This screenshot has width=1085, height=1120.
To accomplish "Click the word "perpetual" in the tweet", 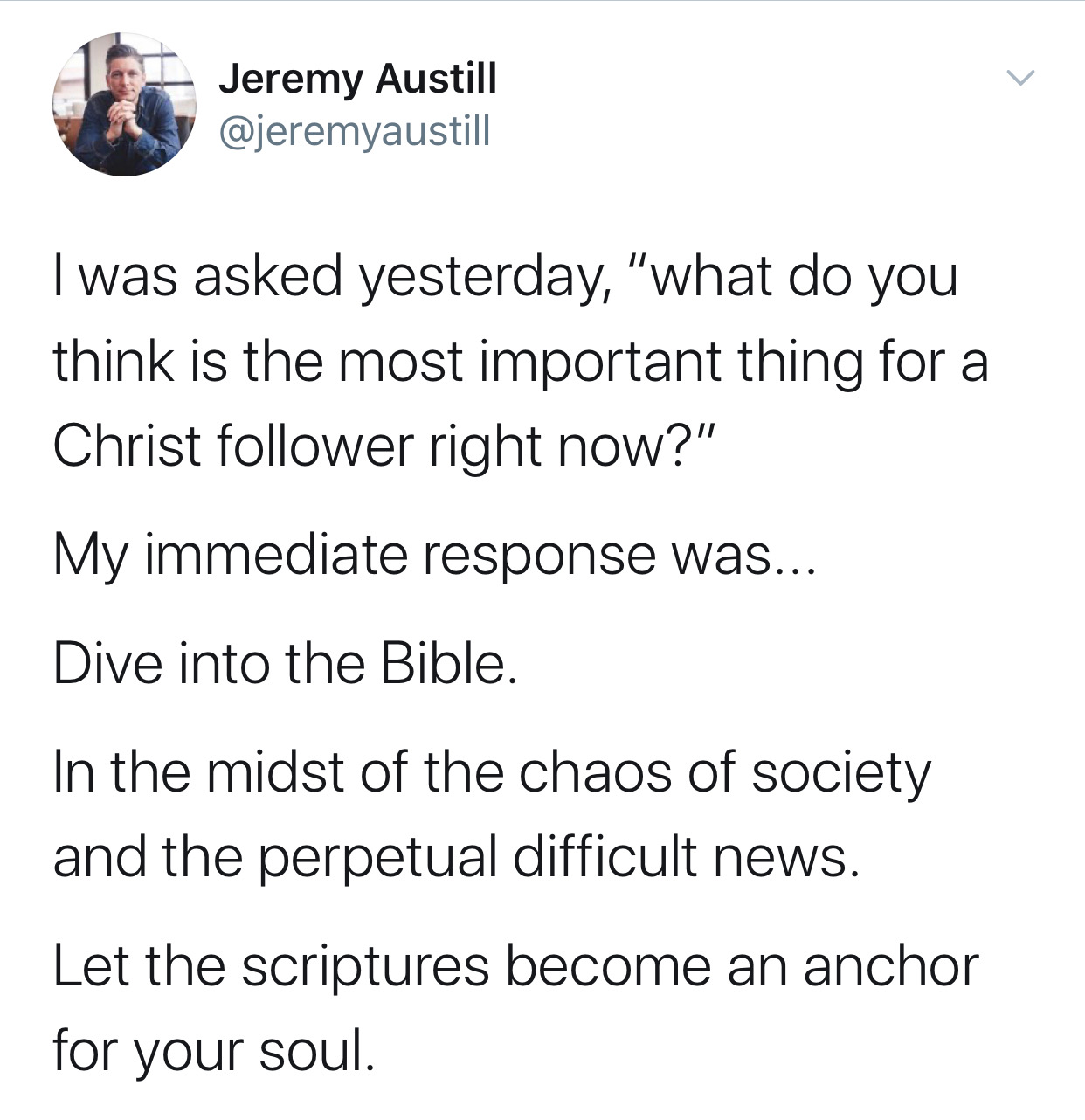I will click(377, 859).
